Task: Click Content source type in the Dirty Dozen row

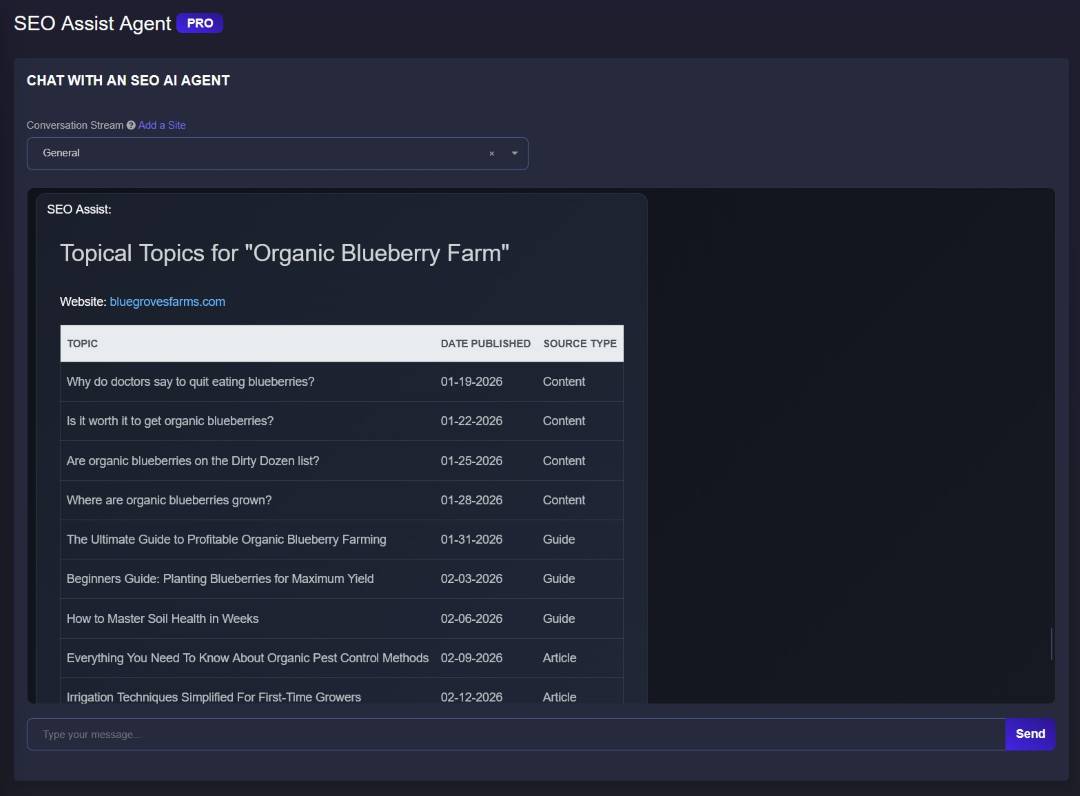Action: 564,461
